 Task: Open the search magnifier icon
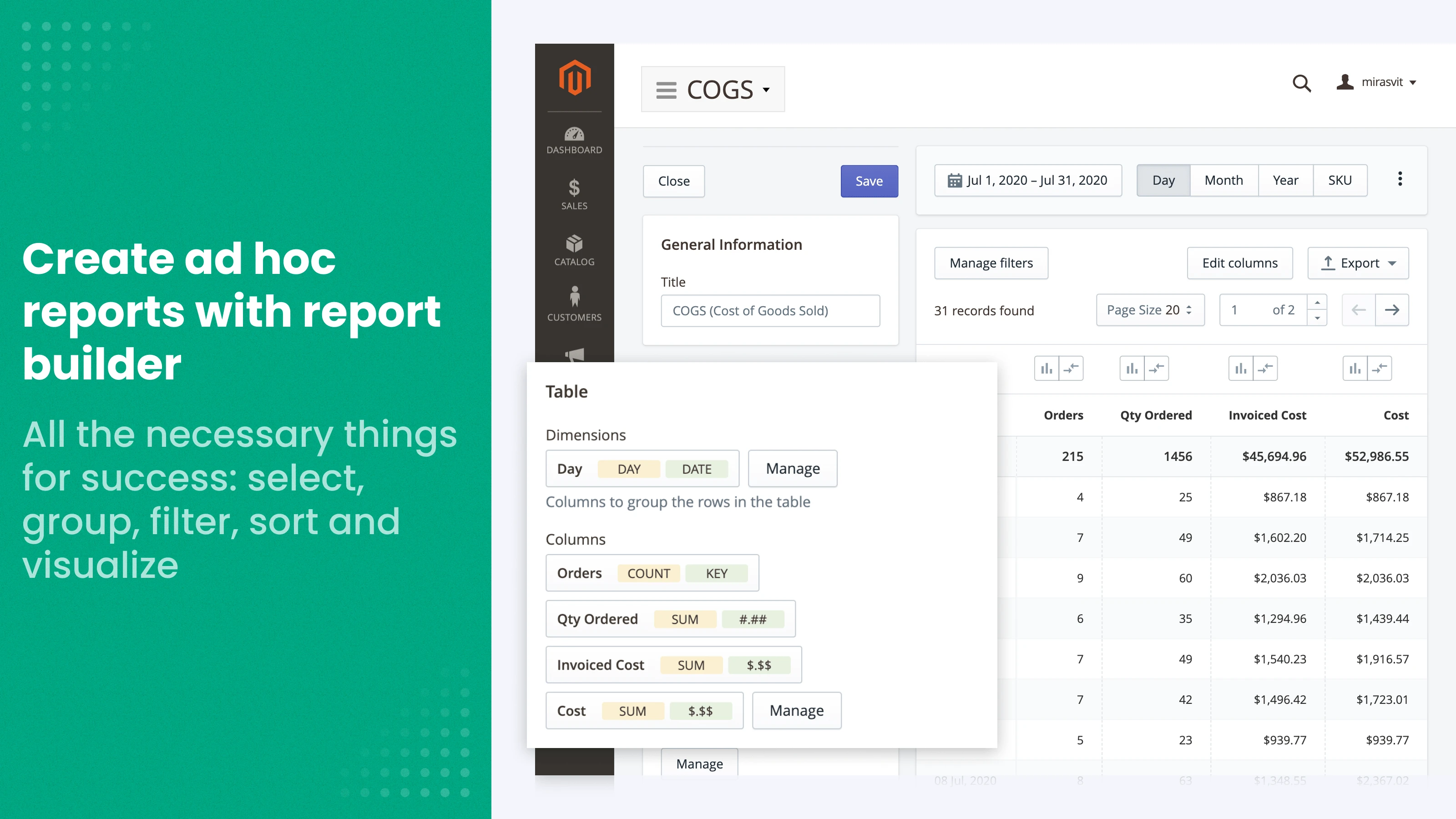pos(1302,83)
